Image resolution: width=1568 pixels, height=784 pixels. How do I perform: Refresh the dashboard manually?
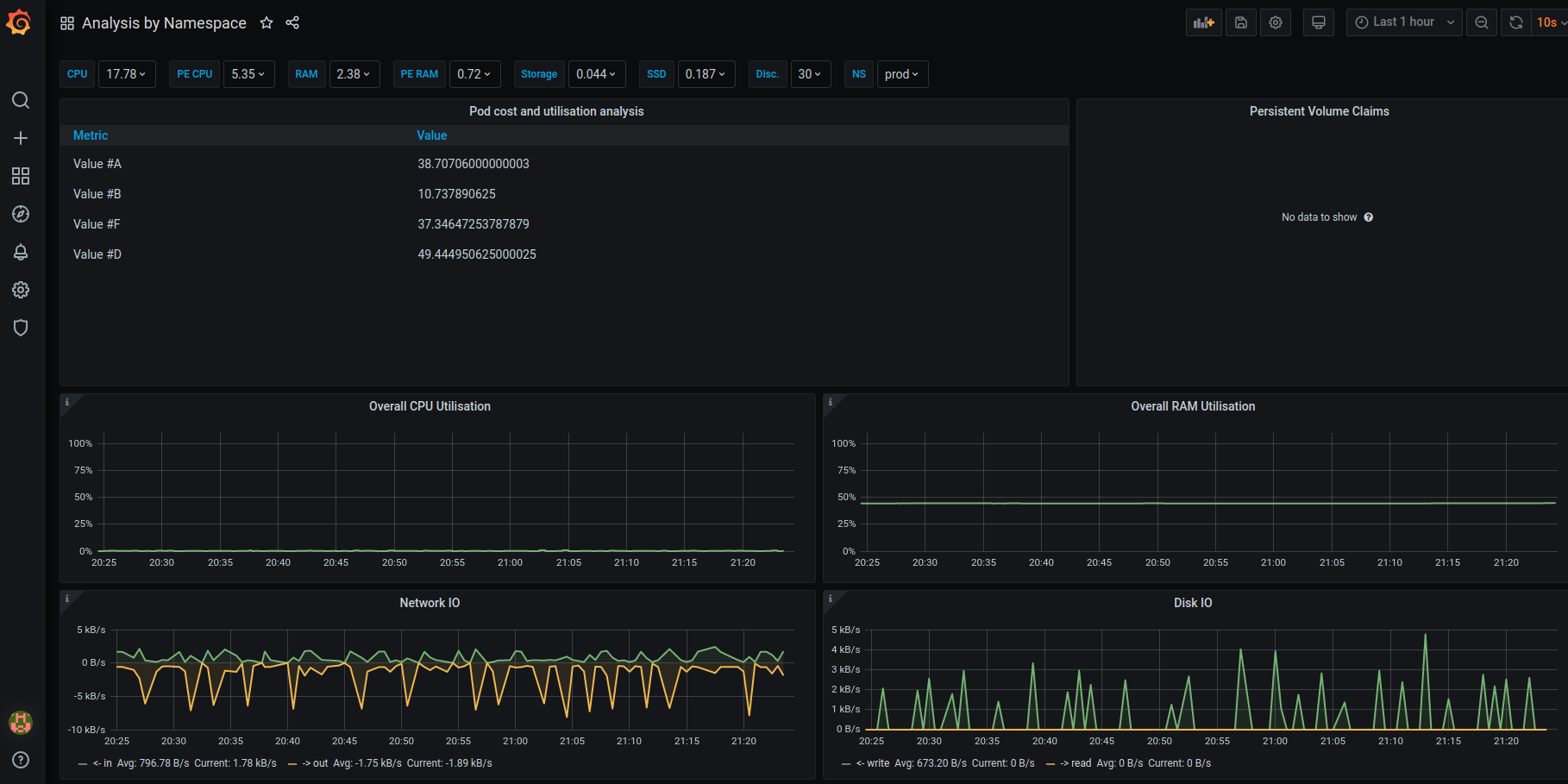pos(1515,22)
